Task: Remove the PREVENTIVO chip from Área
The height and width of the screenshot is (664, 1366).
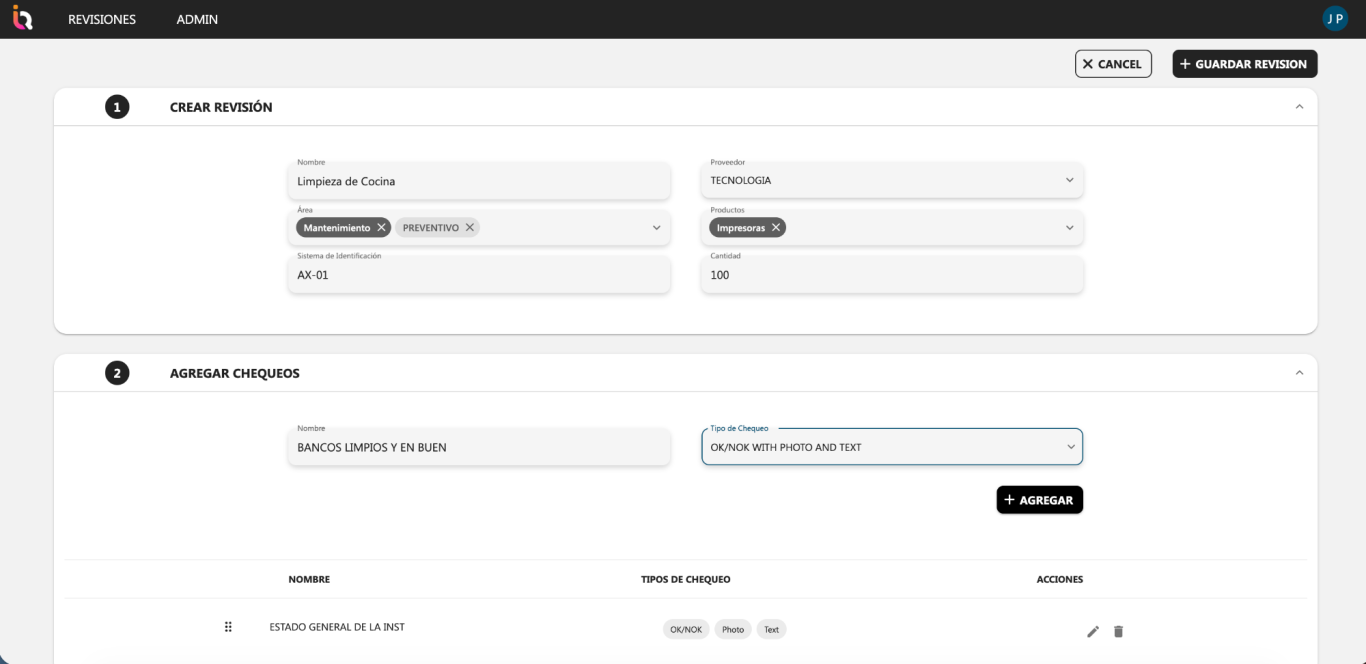Action: 470,228
